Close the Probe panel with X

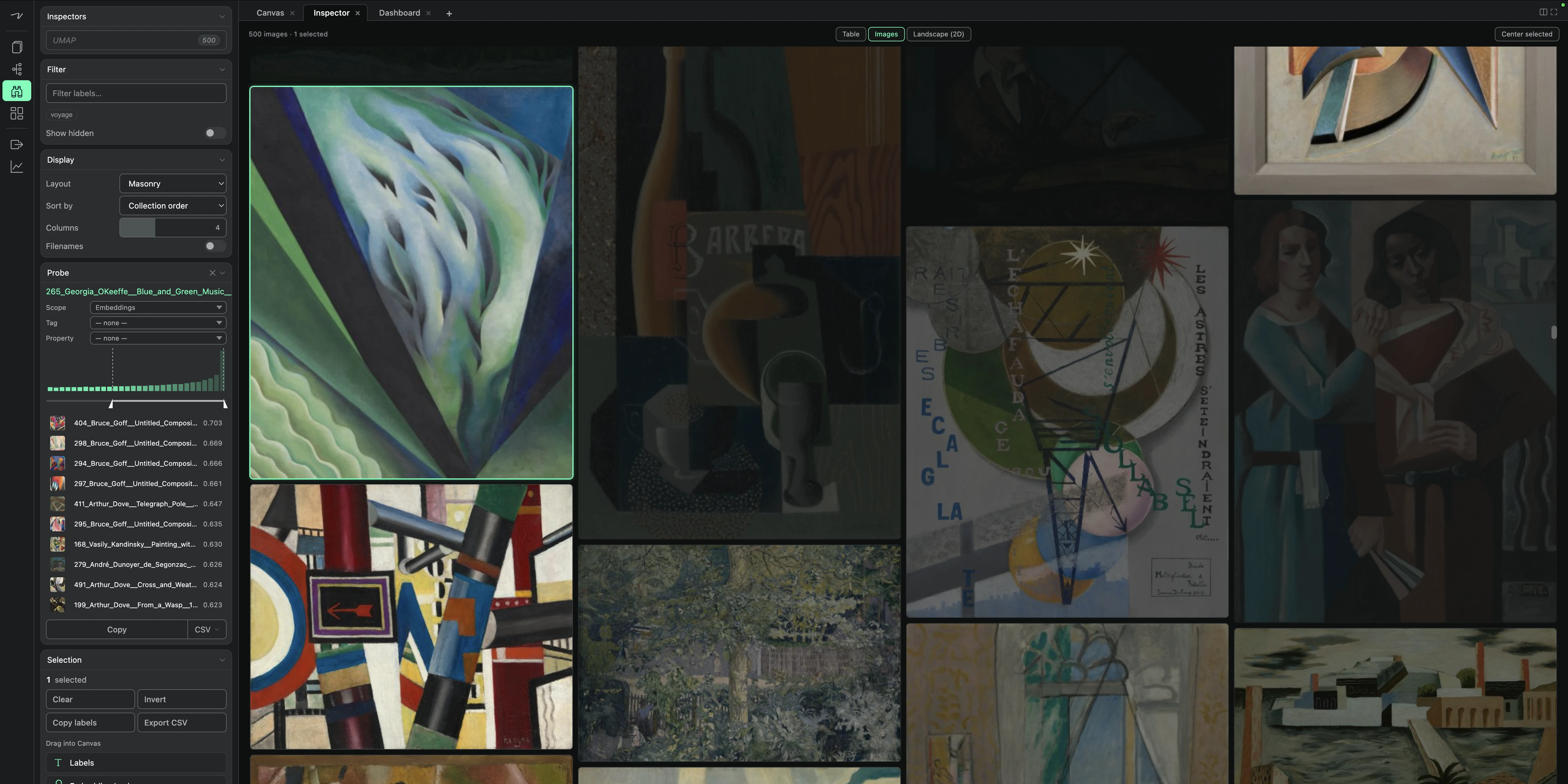(213, 273)
